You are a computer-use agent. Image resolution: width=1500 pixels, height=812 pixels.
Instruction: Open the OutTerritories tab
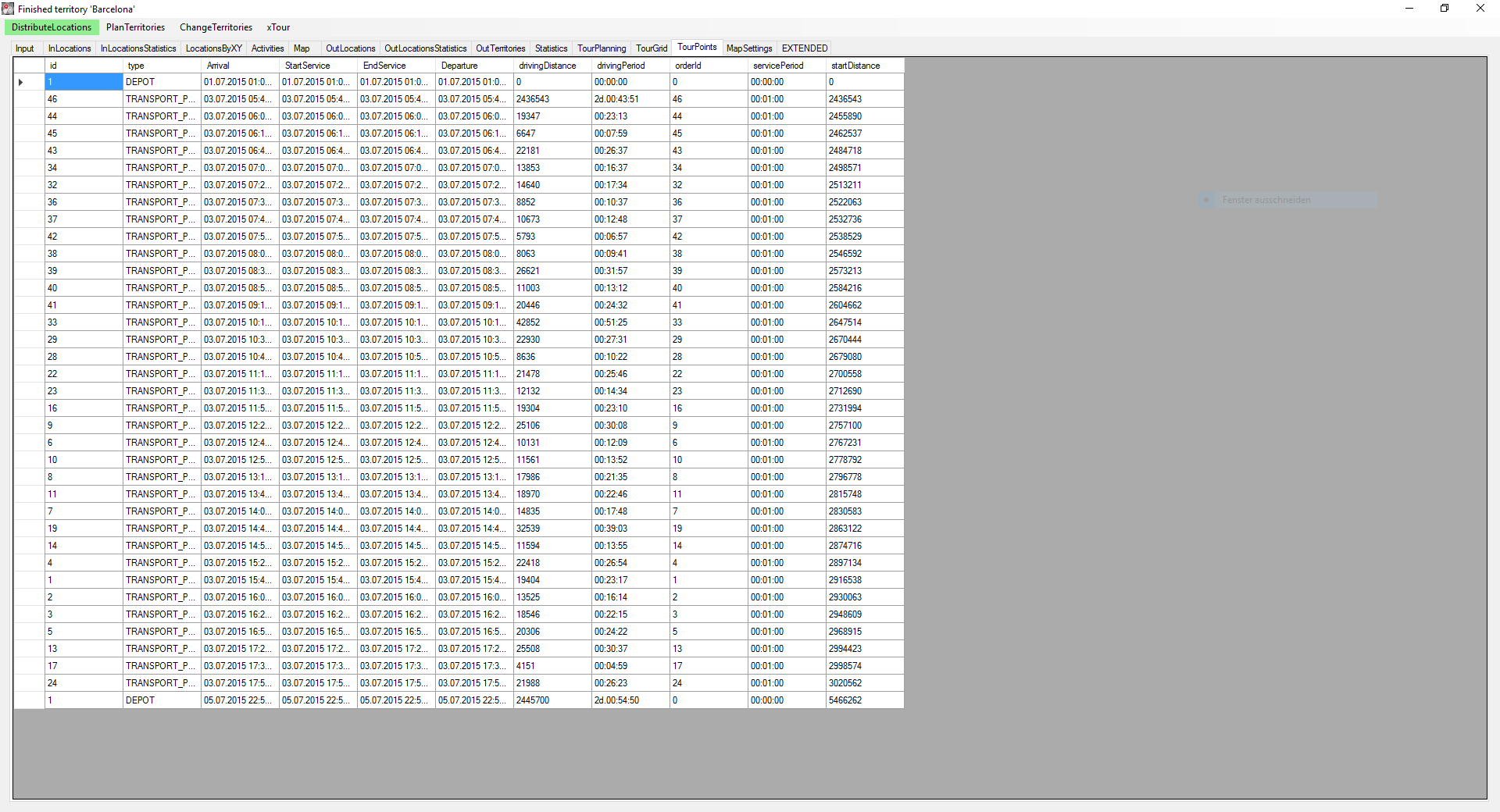(x=500, y=48)
